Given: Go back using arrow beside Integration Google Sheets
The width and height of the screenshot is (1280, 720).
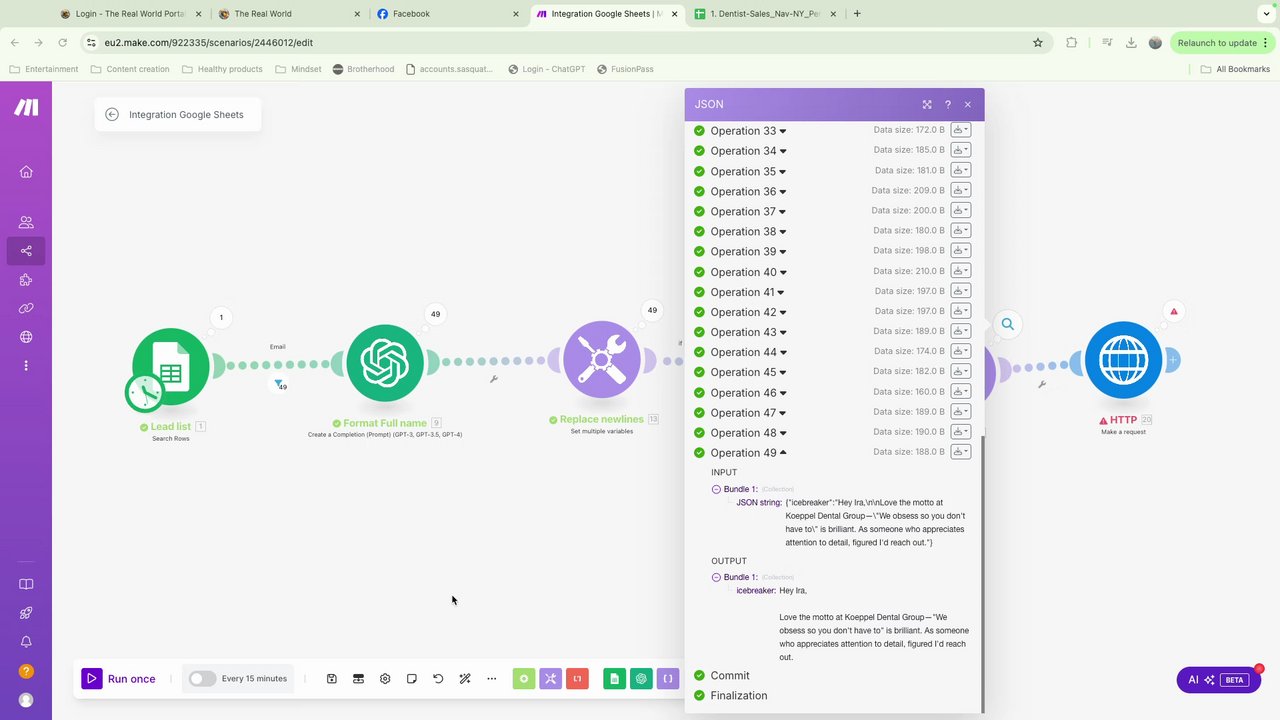Looking at the screenshot, I should (112, 115).
